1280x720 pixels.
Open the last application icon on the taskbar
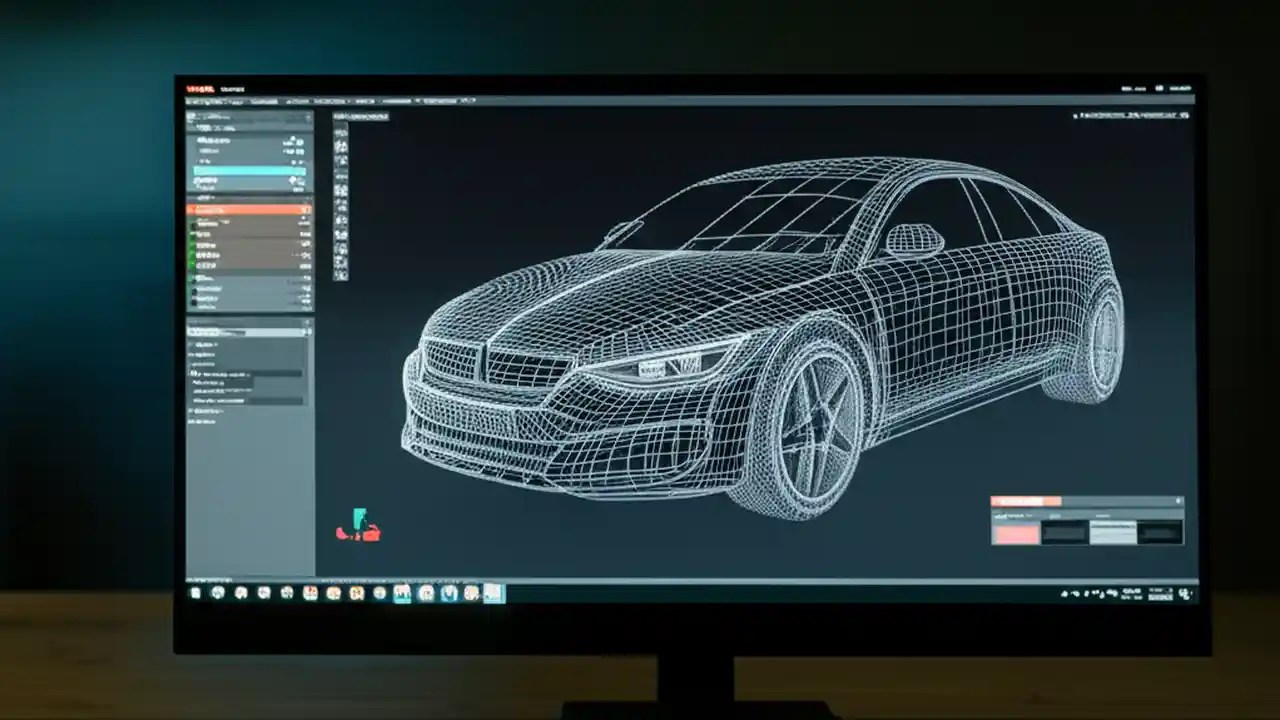495,593
